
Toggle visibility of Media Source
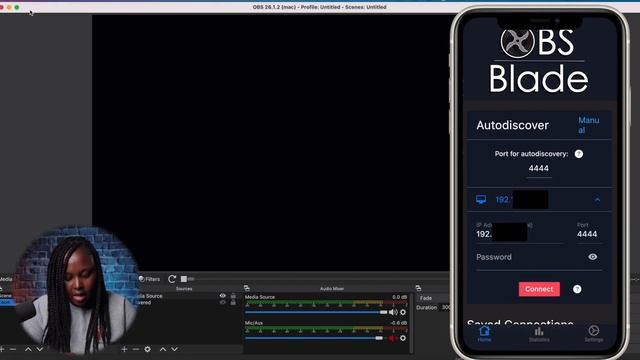[x=222, y=296]
